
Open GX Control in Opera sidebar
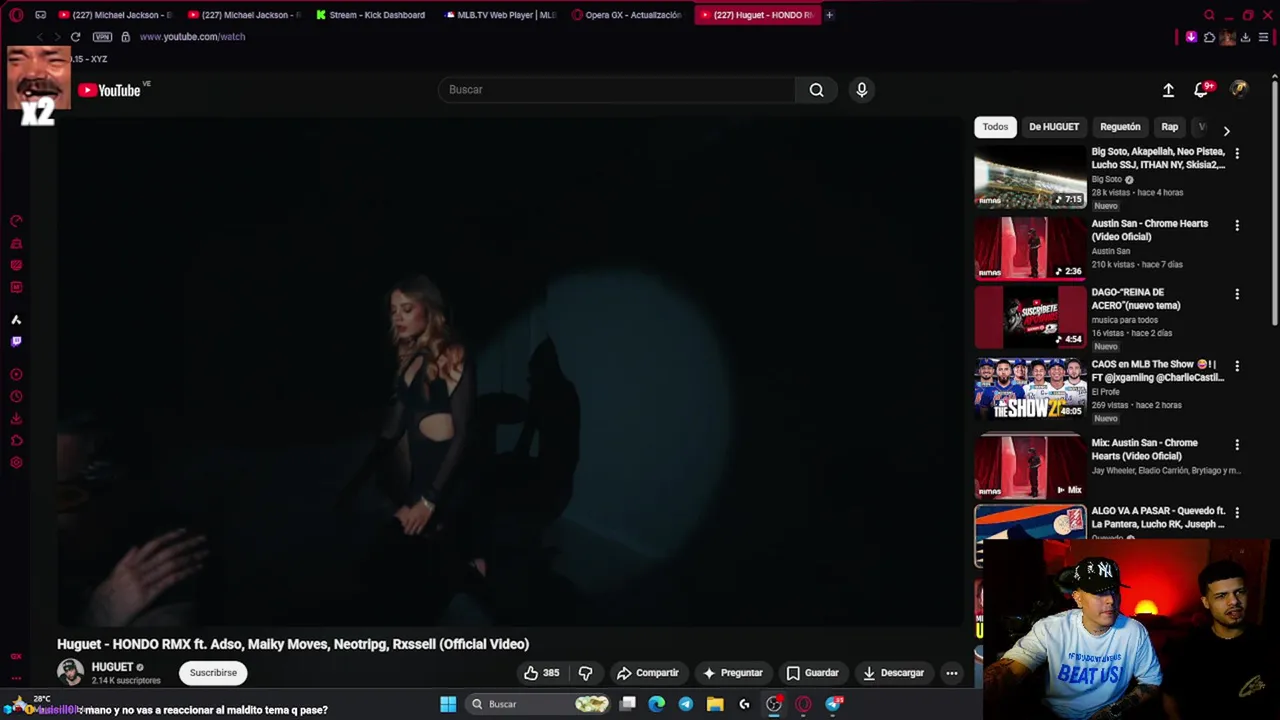[16, 221]
